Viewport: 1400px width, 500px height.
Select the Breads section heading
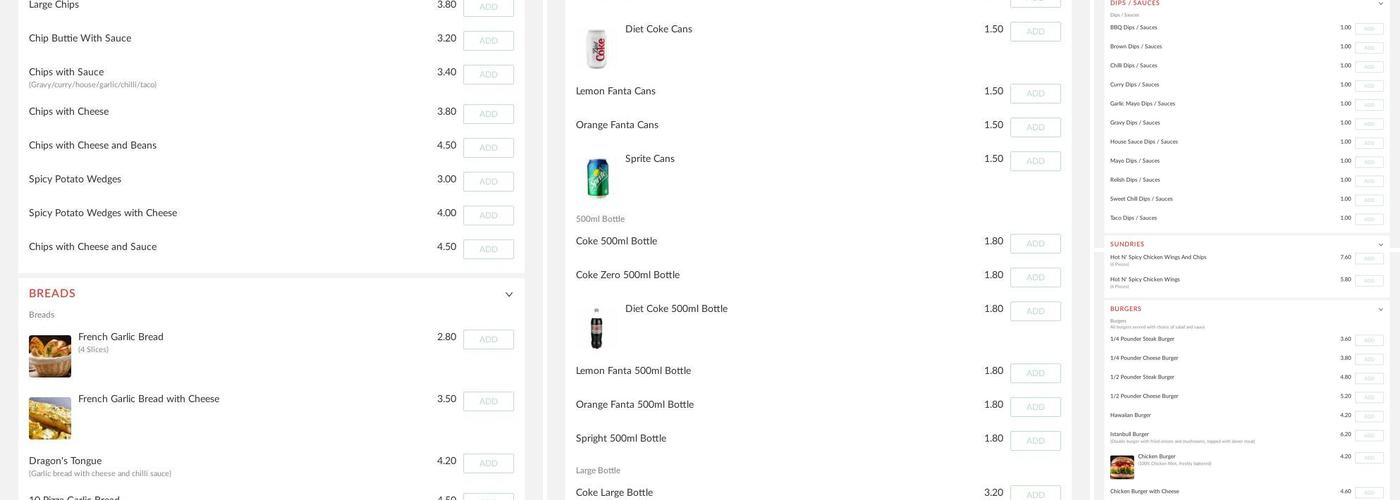(x=52, y=294)
